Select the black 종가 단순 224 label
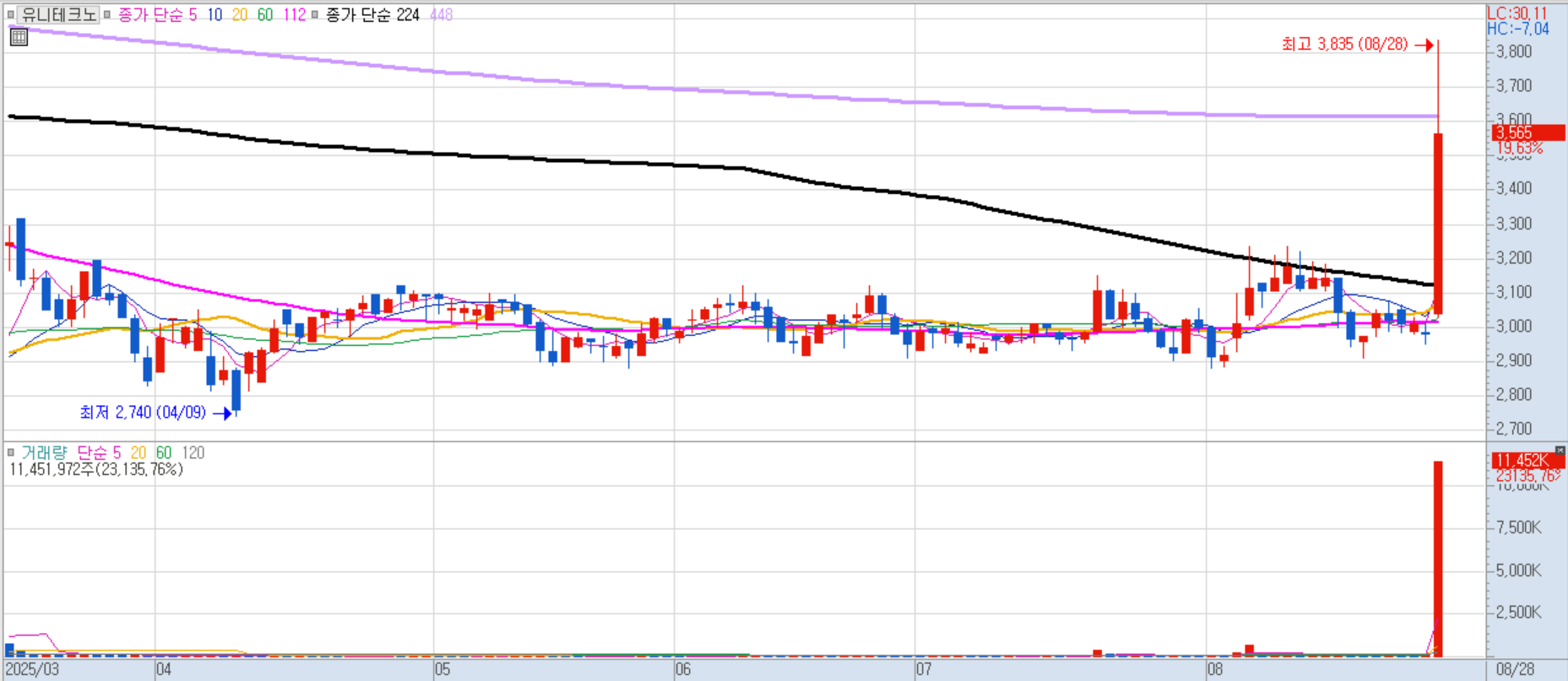This screenshot has height=681, width=1568. point(372,14)
